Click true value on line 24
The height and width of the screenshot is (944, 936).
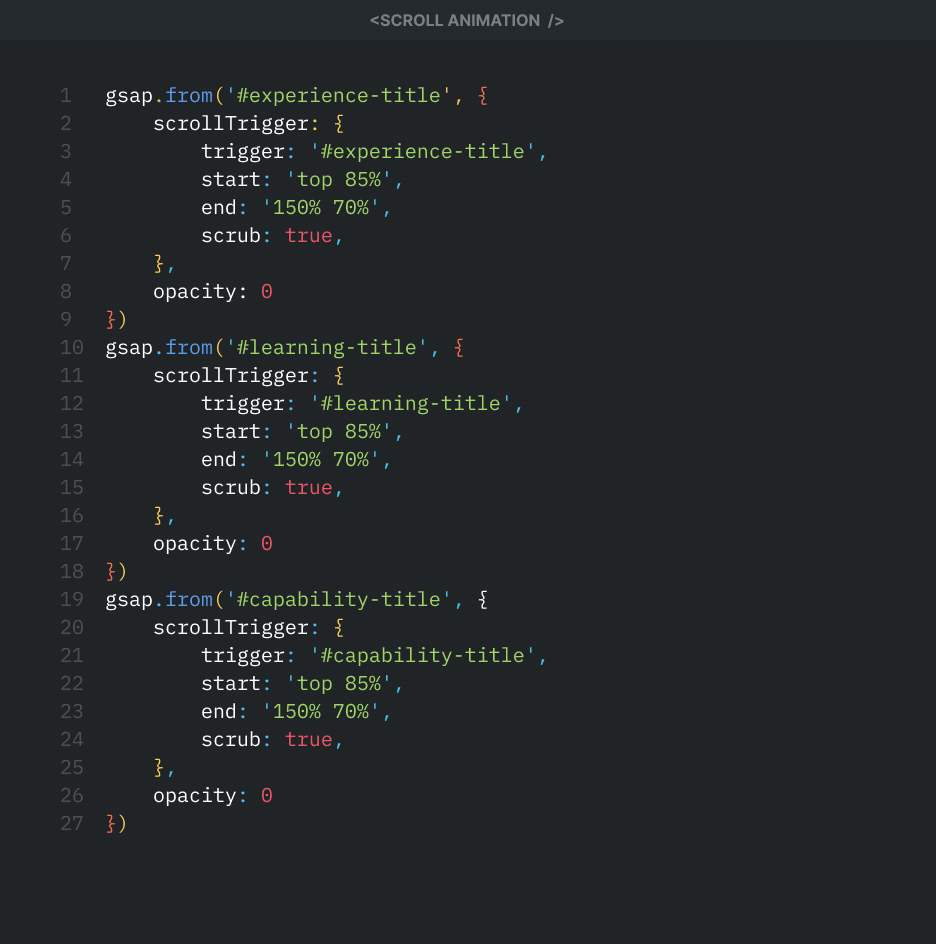pos(308,740)
